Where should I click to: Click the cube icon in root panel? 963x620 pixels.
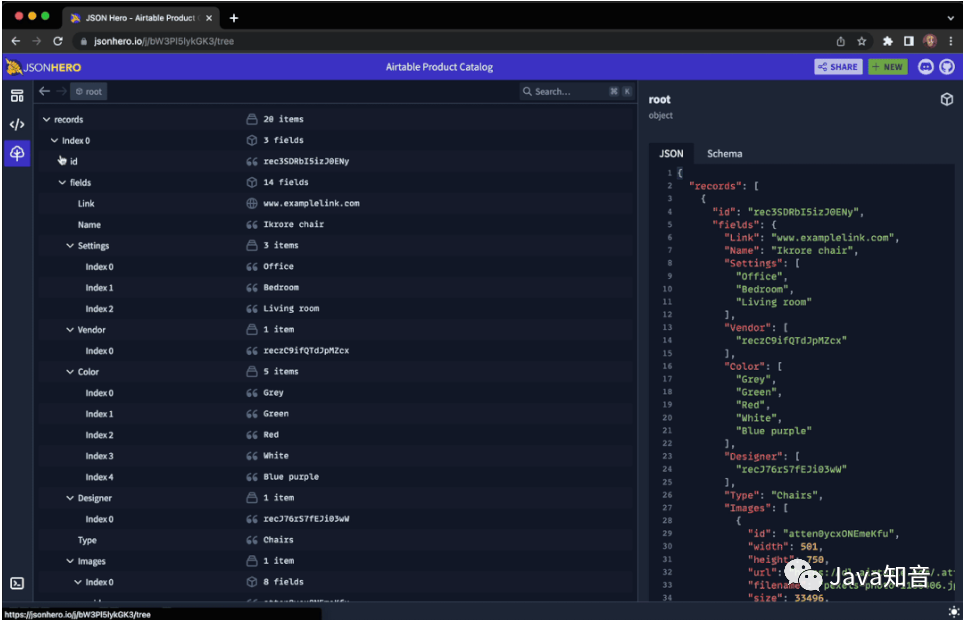click(x=946, y=99)
